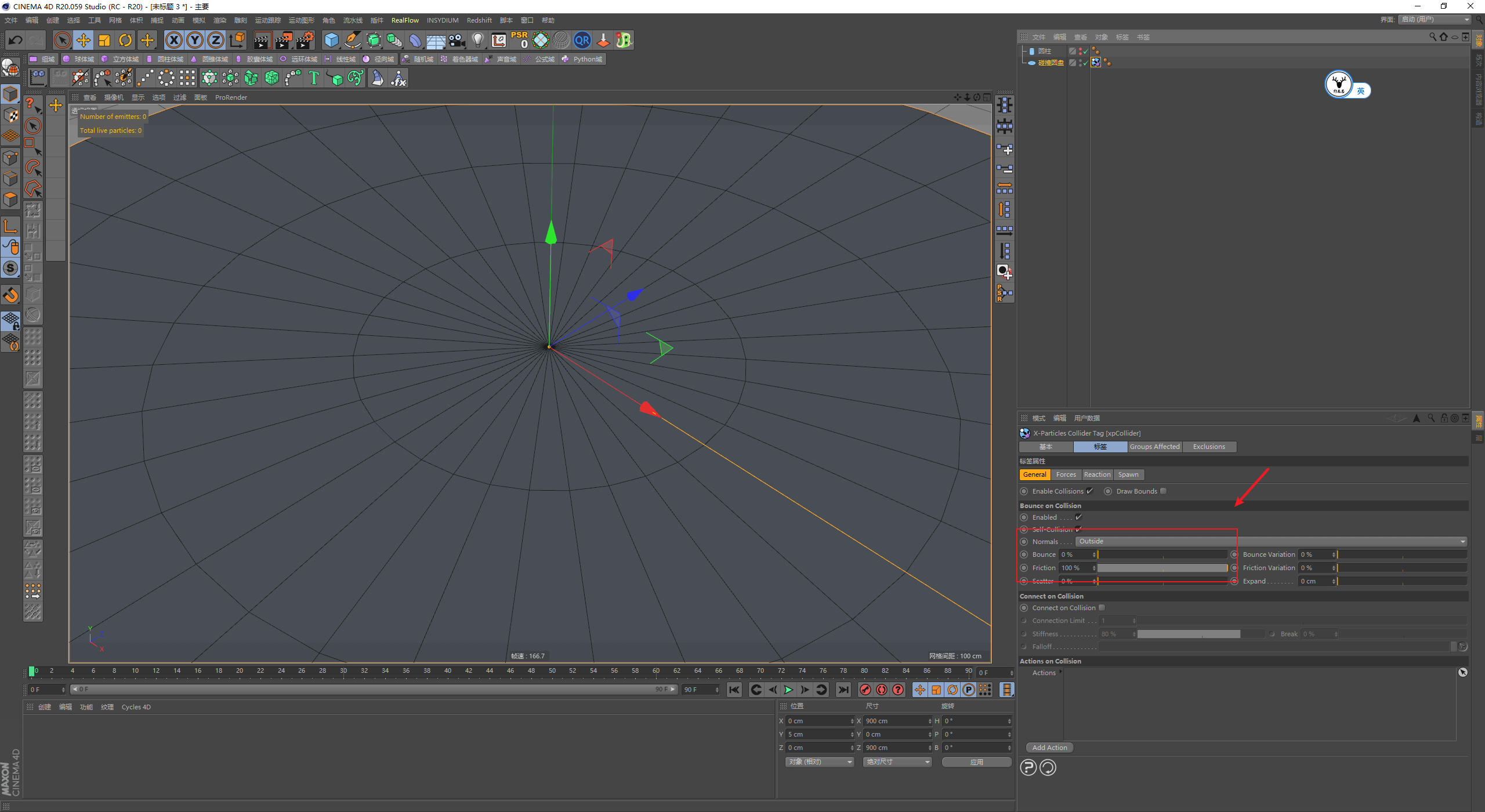1485x812 pixels.
Task: Click the 应用 apply button
Action: click(976, 762)
